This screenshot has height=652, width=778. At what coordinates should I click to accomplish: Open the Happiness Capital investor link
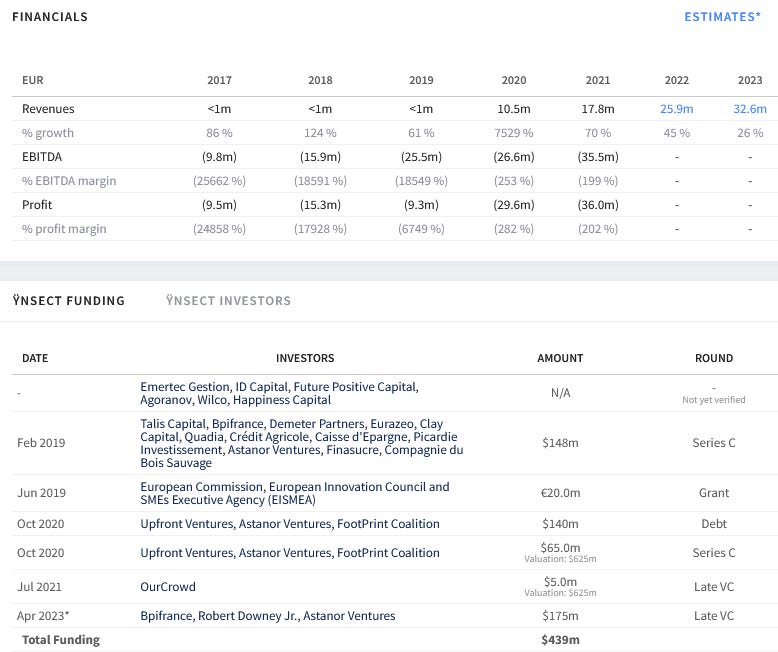(282, 400)
